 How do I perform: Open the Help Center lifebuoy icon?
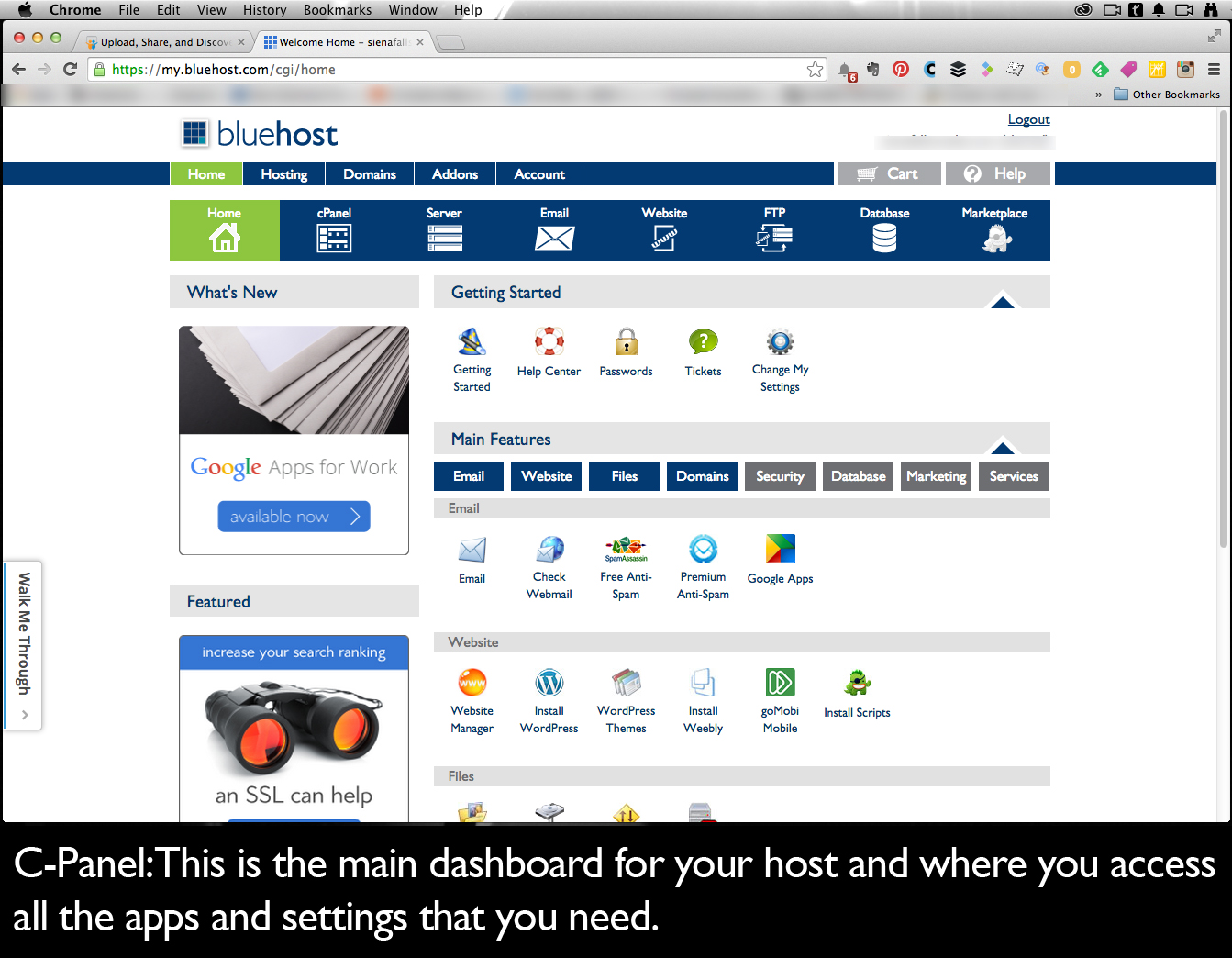(549, 341)
